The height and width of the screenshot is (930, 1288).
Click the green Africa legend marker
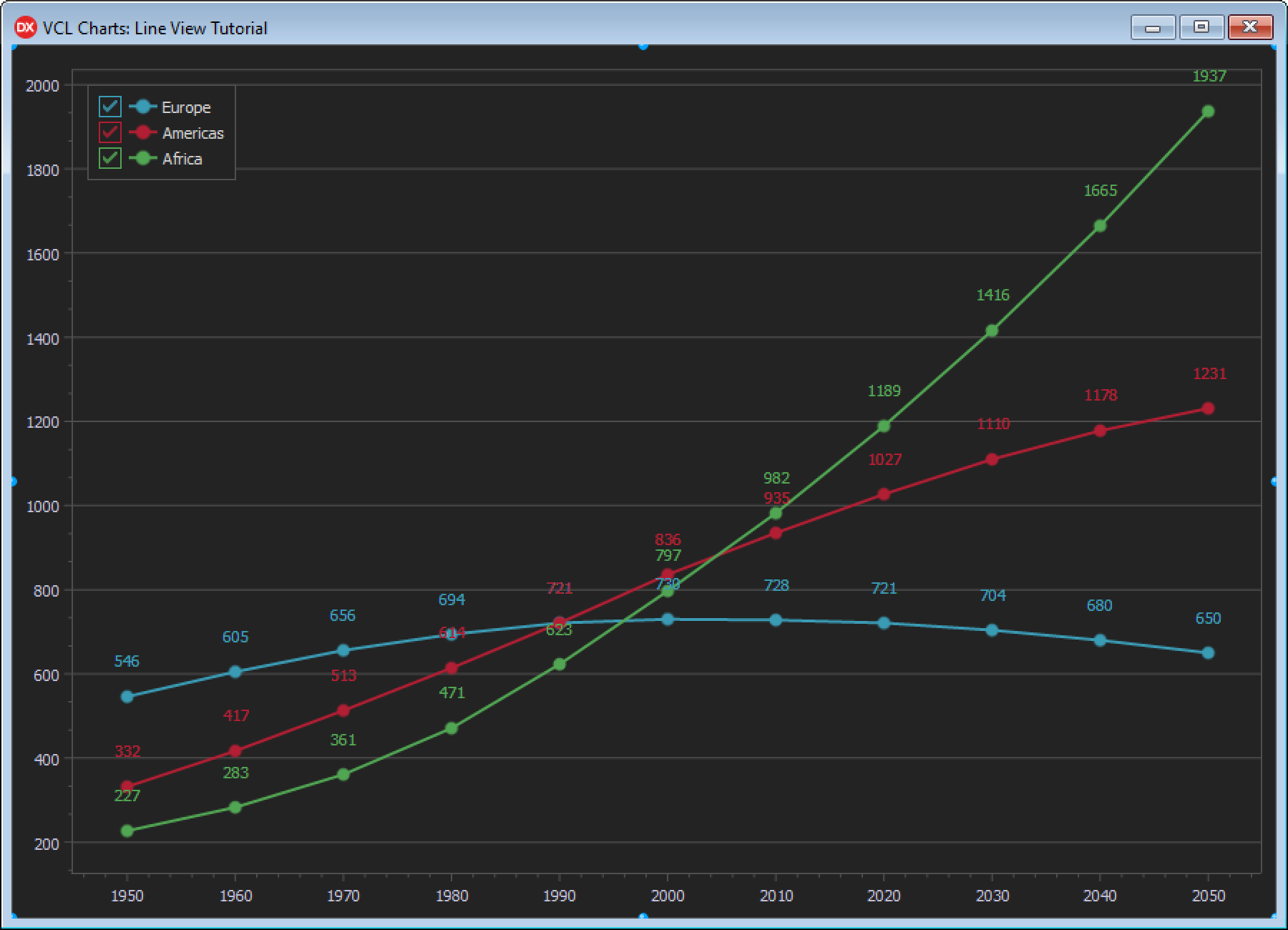(143, 159)
